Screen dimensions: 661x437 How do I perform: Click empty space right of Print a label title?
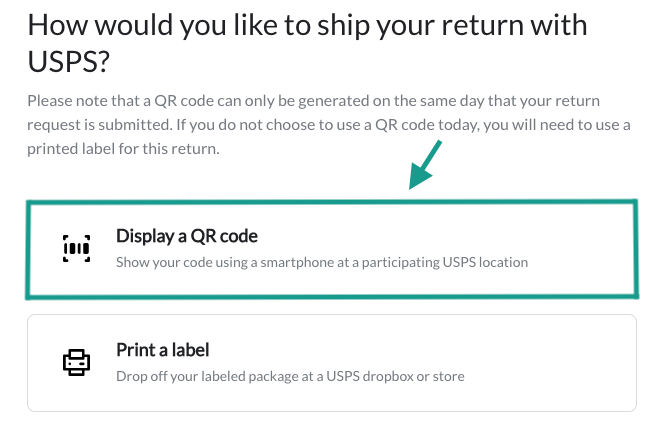pyautogui.click(x=422, y=350)
